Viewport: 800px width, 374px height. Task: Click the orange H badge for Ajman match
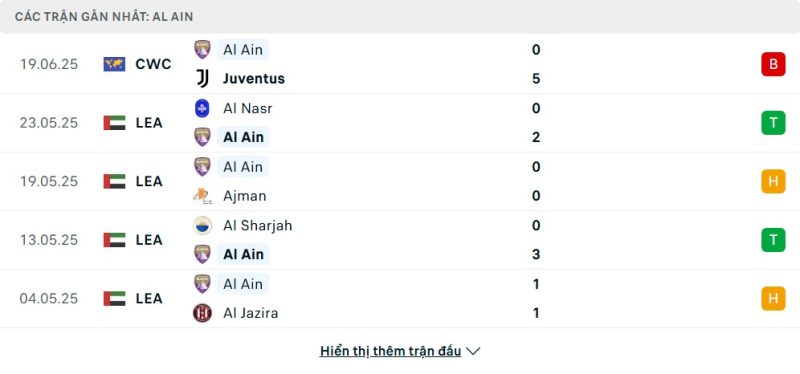773,181
